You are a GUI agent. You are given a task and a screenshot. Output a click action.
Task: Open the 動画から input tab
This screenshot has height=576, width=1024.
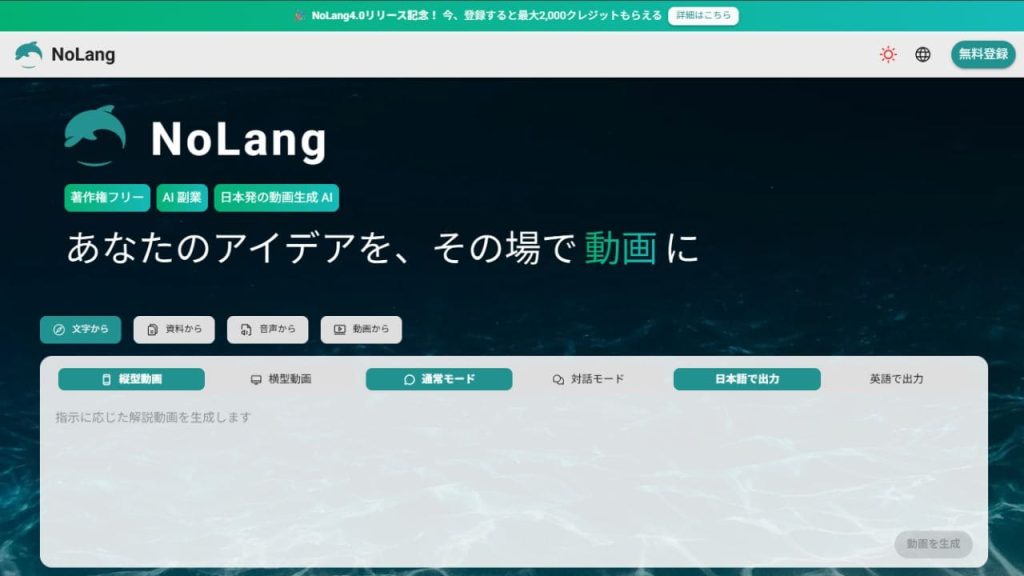(x=361, y=330)
